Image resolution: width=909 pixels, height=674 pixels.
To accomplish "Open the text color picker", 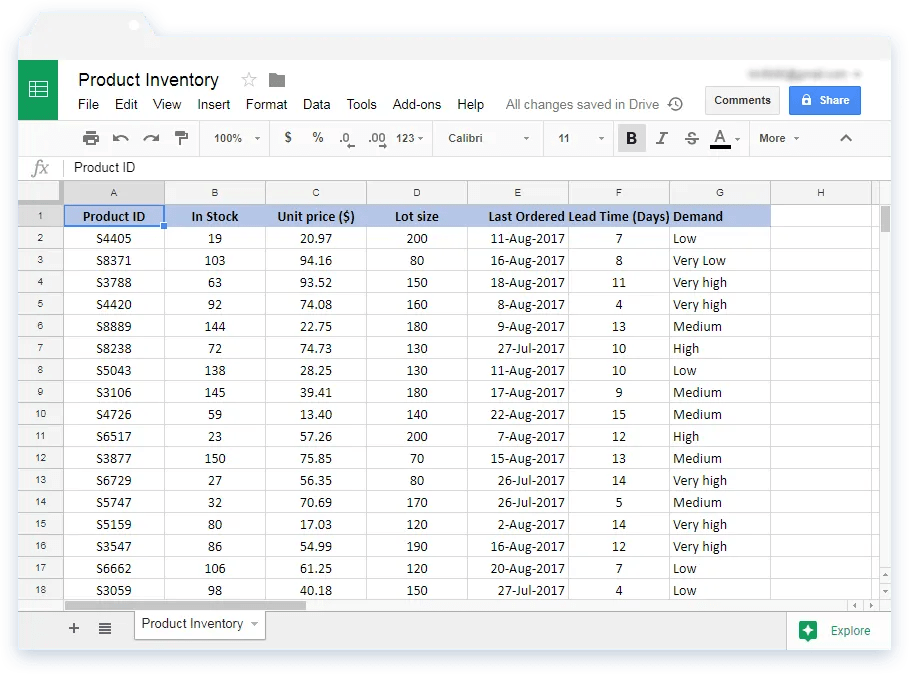I will coord(721,138).
